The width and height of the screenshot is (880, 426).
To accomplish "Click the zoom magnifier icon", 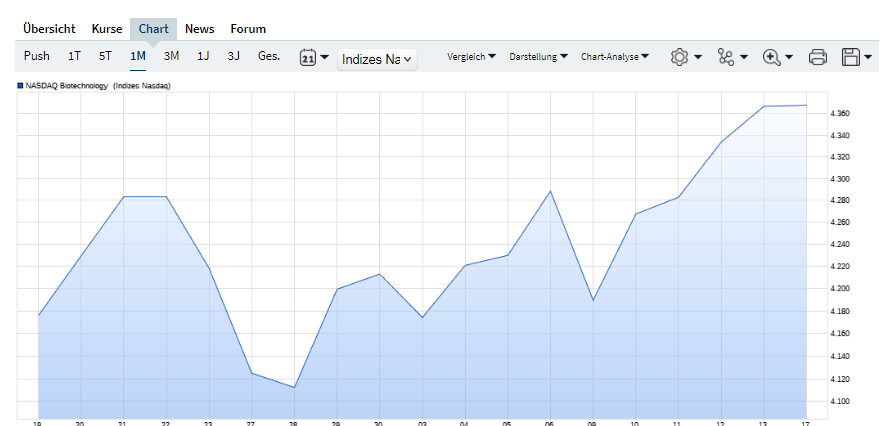I will (772, 57).
